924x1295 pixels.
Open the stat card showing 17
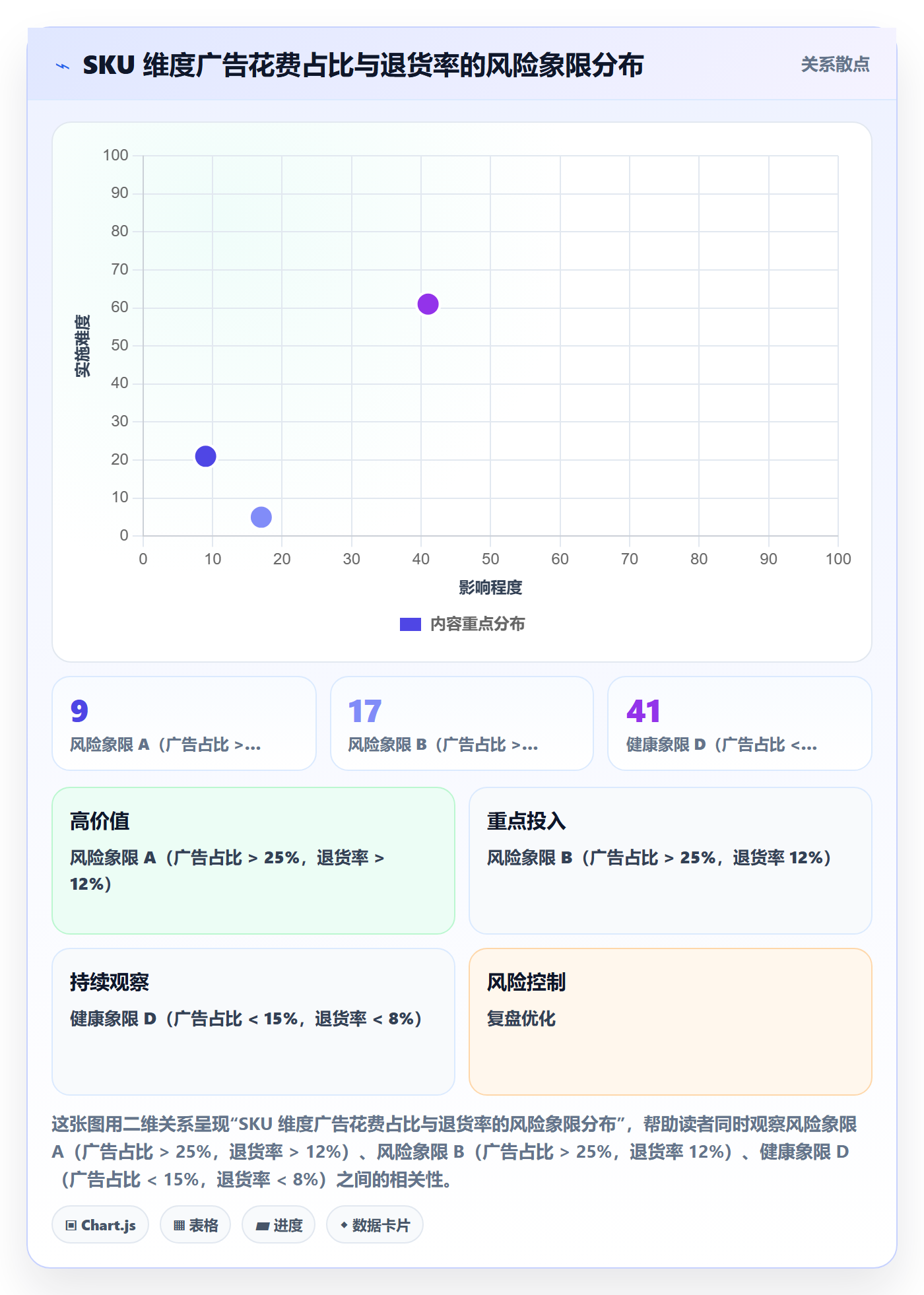462,723
